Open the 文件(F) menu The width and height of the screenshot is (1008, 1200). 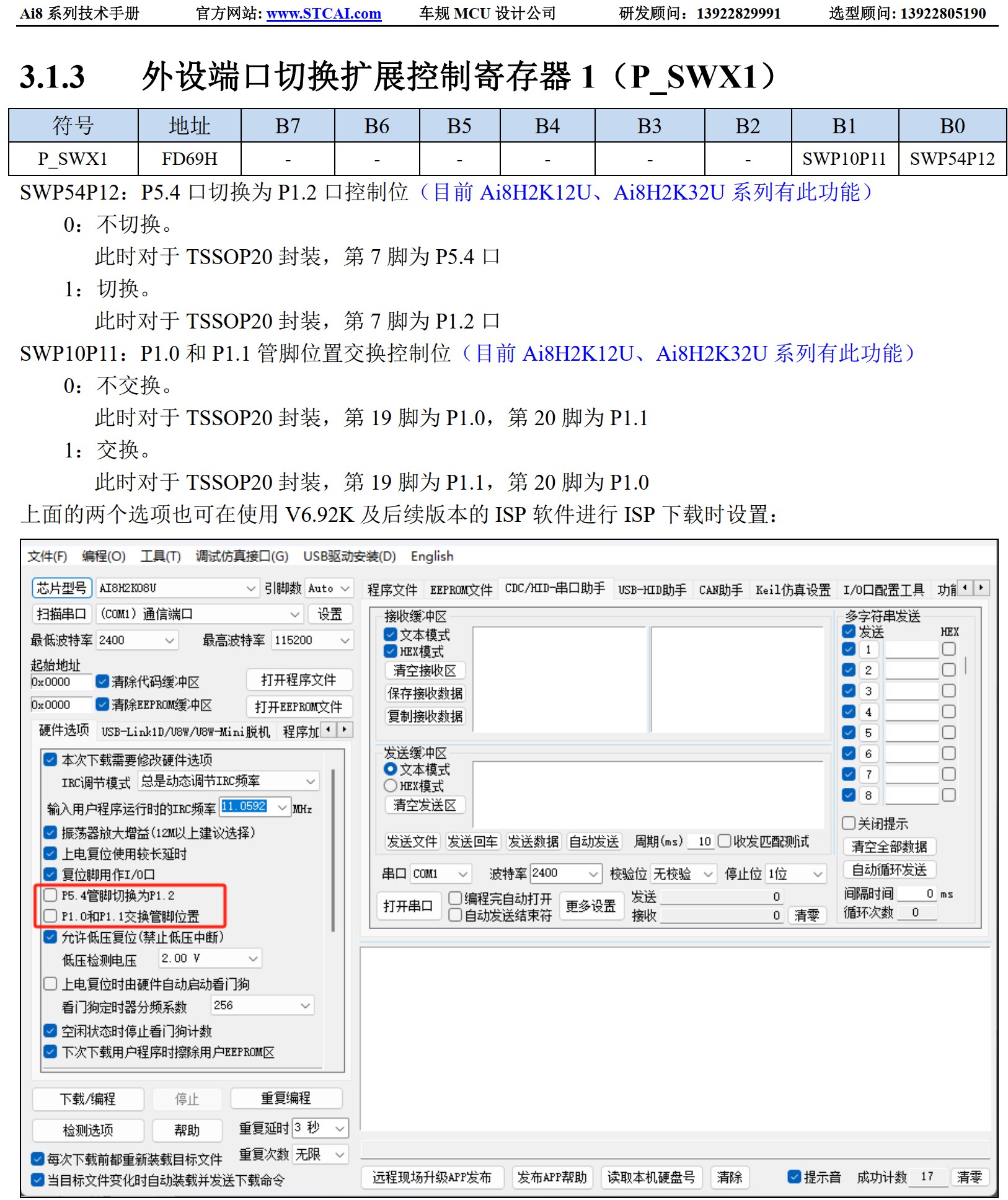coord(47,556)
